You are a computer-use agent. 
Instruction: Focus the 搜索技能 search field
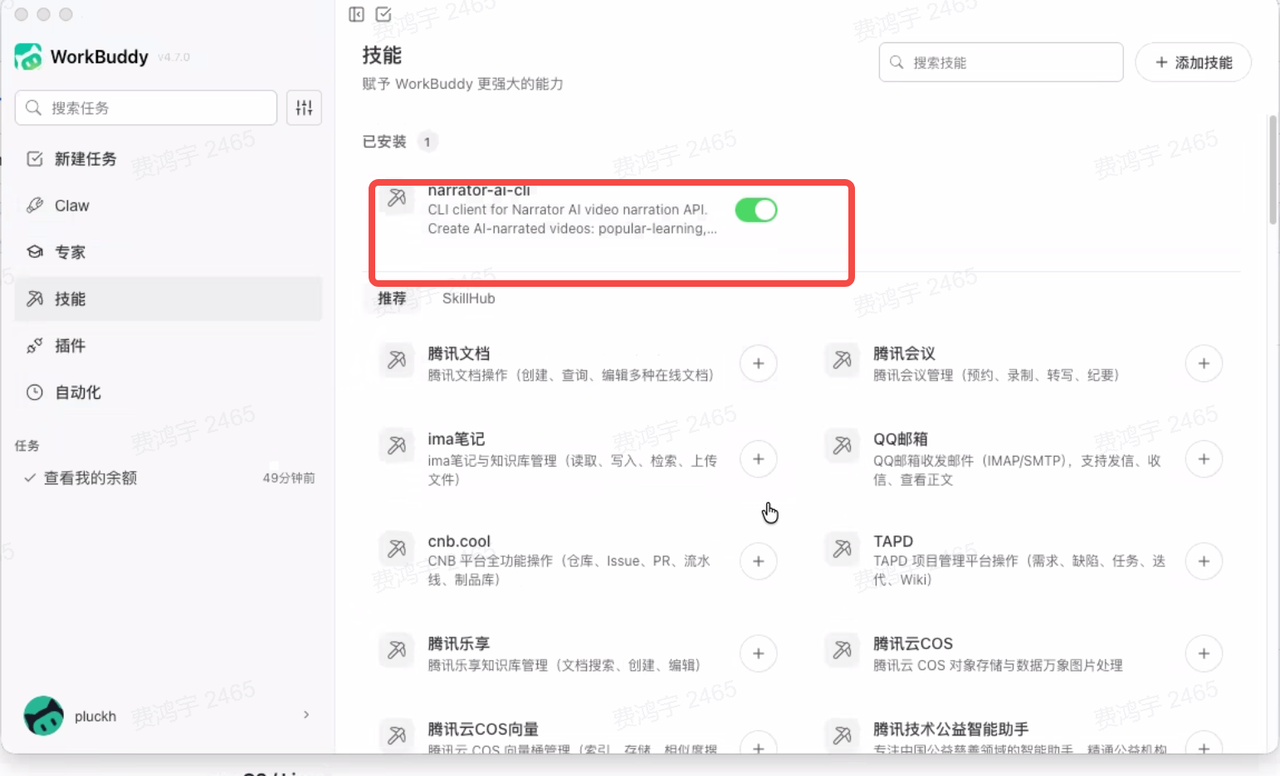click(x=1001, y=62)
